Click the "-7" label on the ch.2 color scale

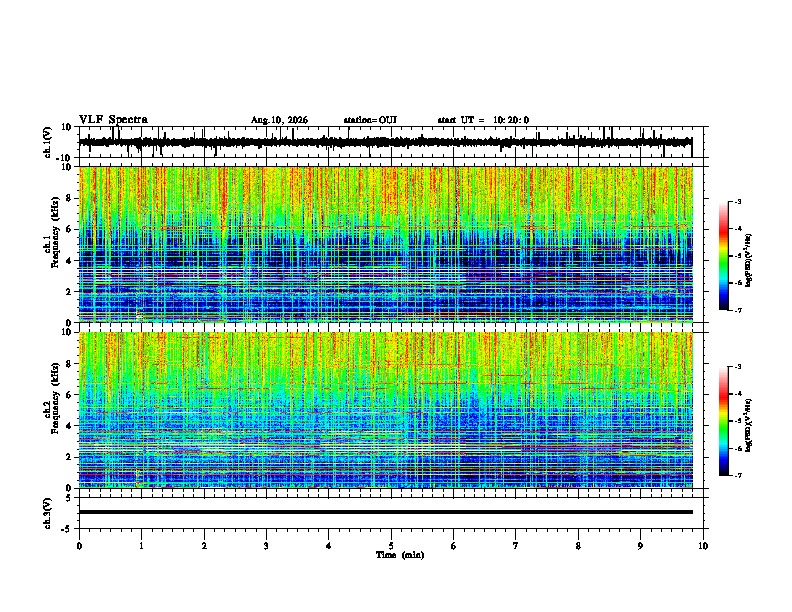tap(738, 475)
